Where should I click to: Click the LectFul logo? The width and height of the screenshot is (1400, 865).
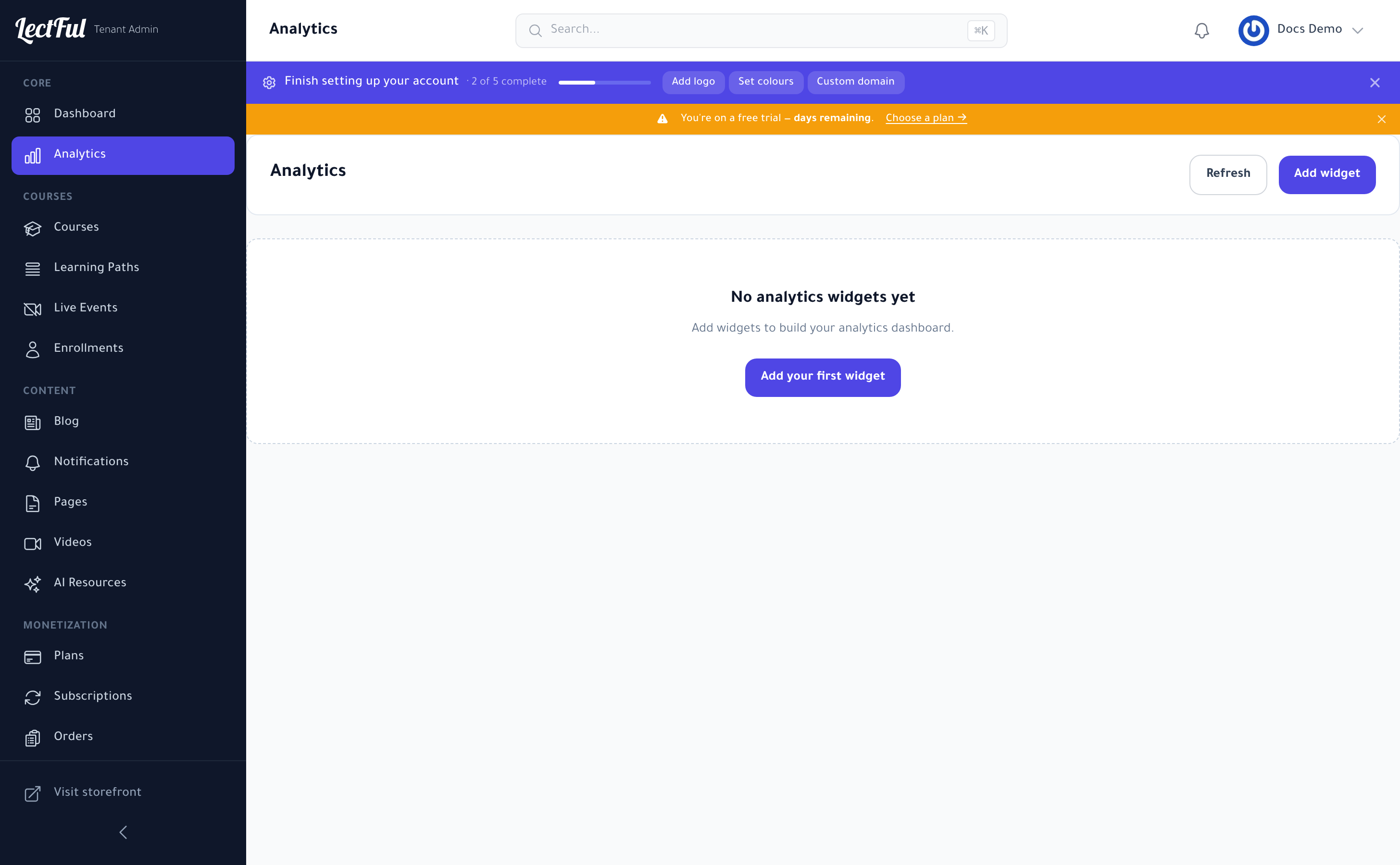click(50, 29)
